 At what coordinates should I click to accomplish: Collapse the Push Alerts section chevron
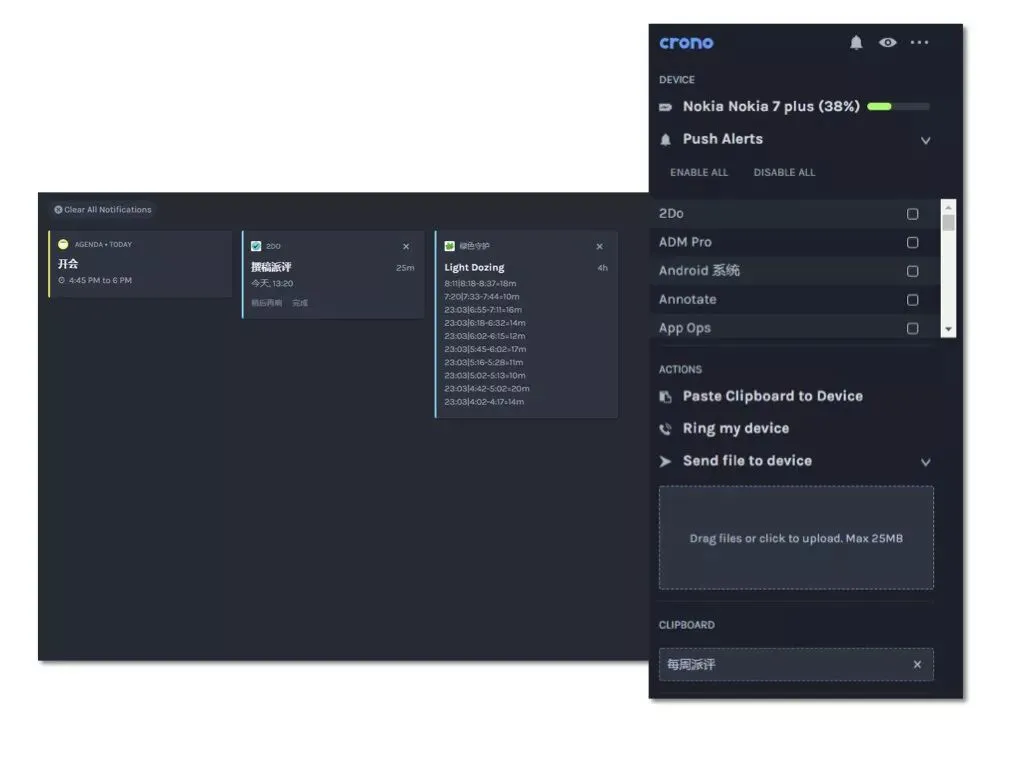(x=925, y=140)
